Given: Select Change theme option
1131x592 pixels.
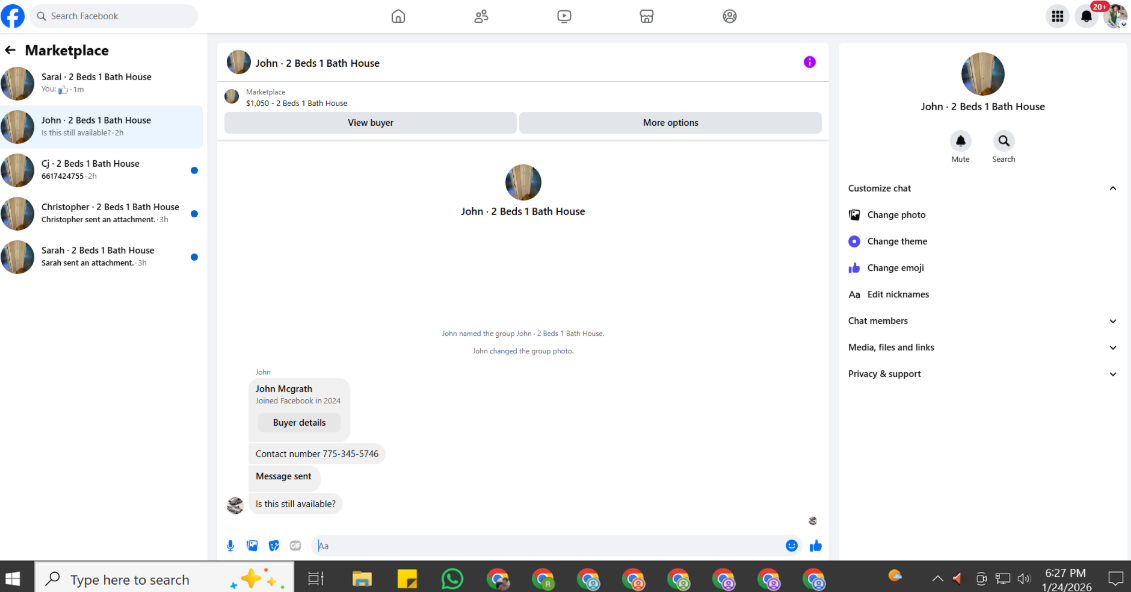Looking at the screenshot, I should click(982, 242).
